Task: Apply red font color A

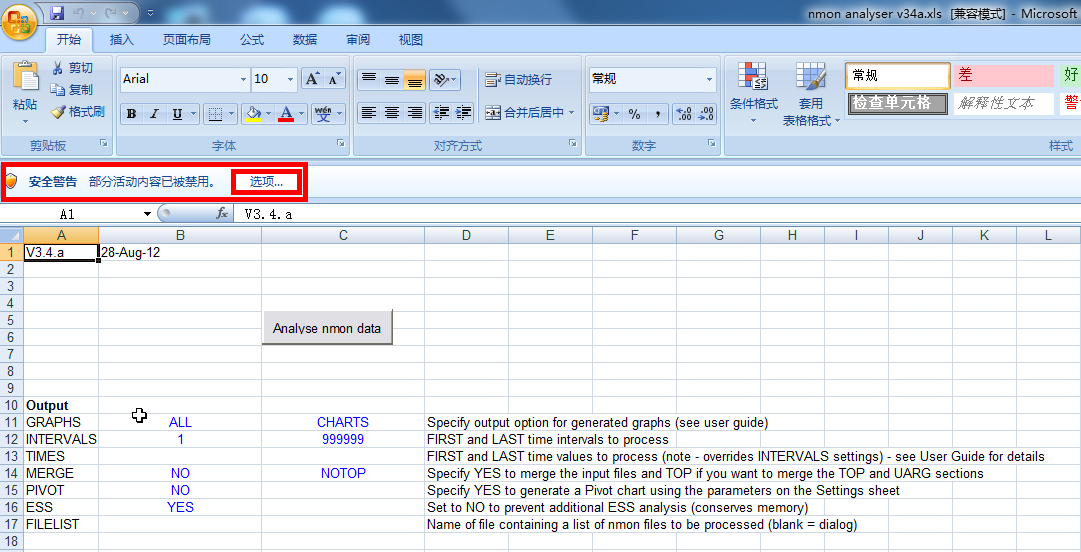Action: (x=287, y=114)
